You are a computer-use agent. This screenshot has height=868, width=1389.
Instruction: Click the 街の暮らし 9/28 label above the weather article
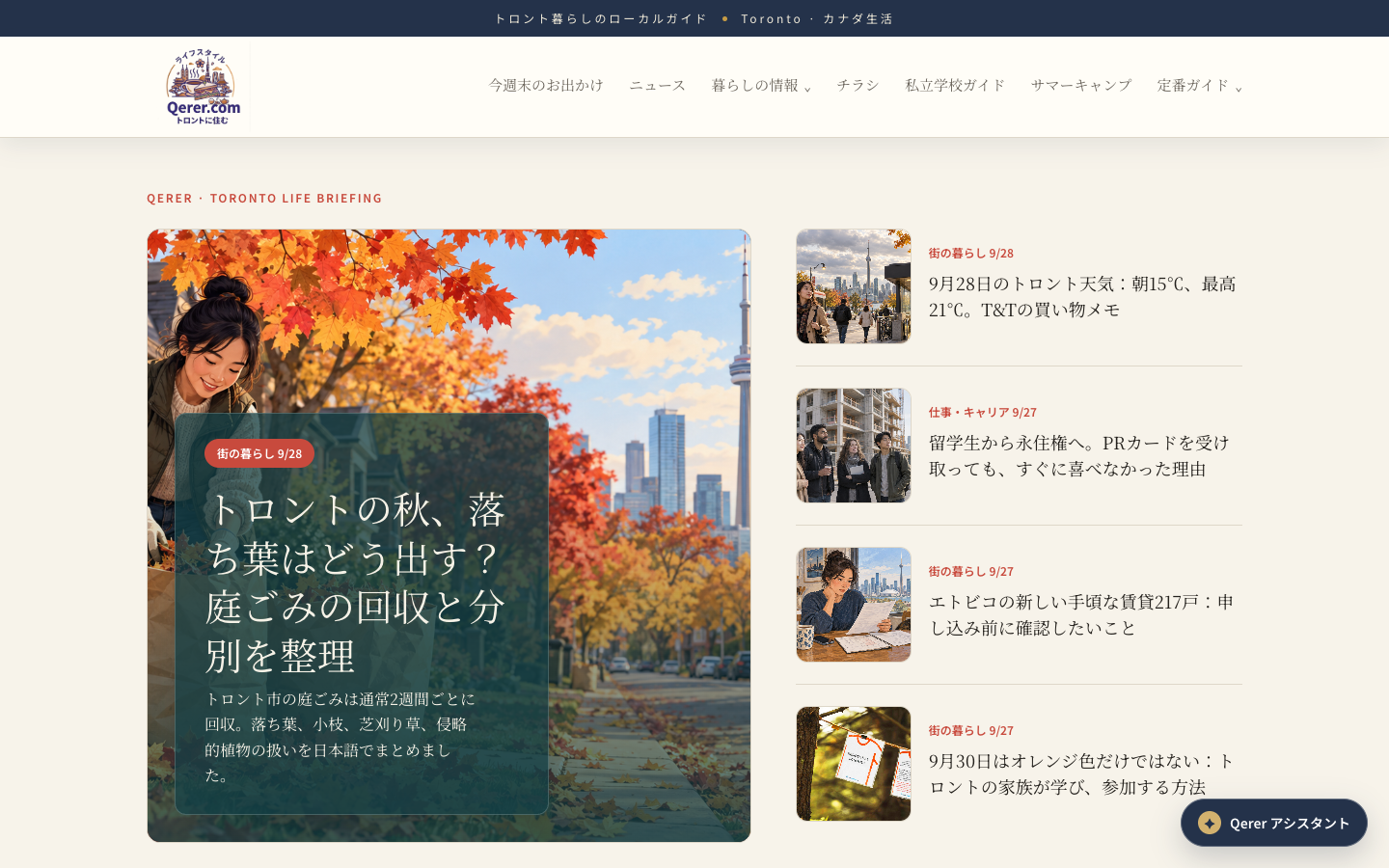(x=970, y=253)
